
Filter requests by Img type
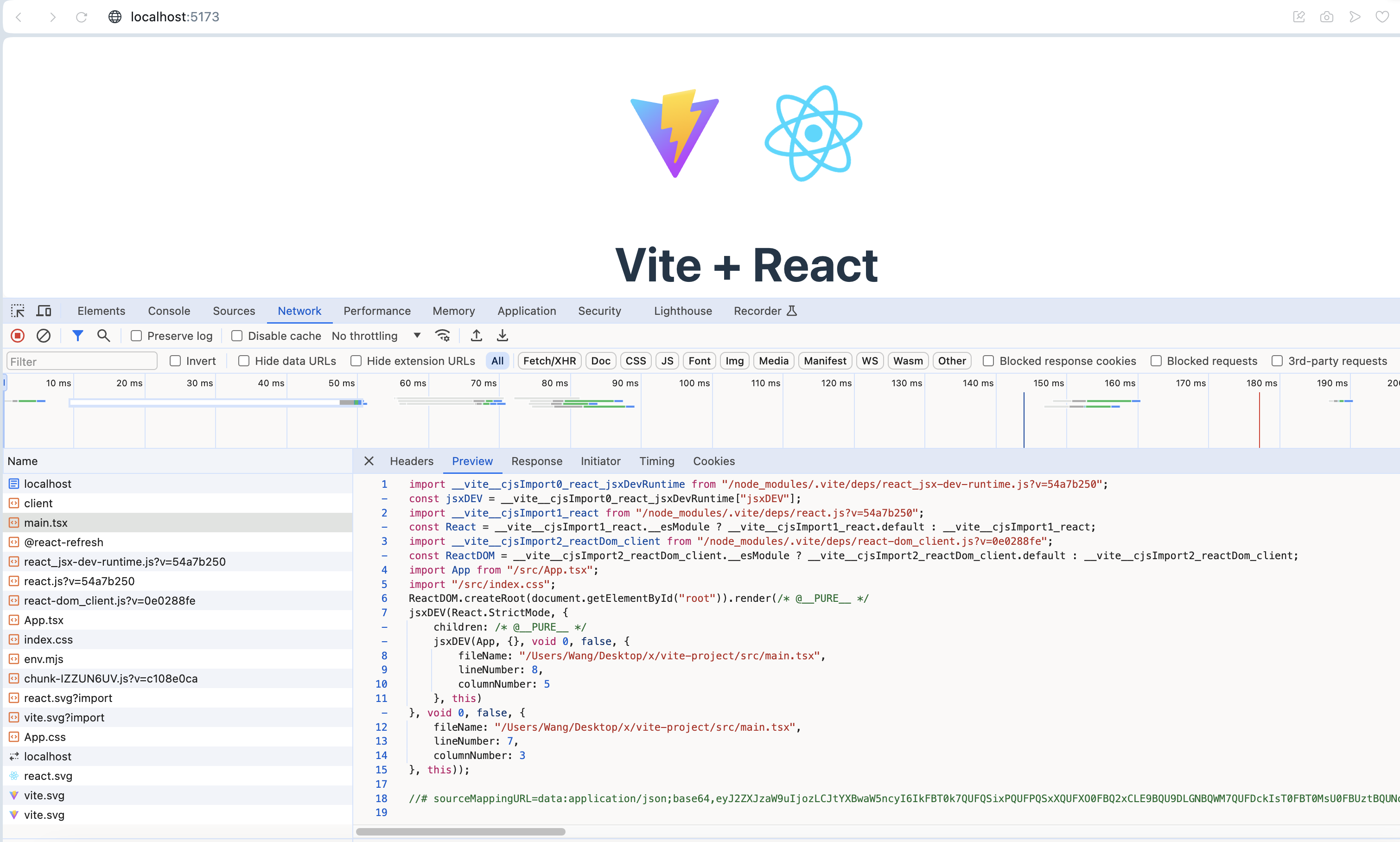tap(735, 361)
